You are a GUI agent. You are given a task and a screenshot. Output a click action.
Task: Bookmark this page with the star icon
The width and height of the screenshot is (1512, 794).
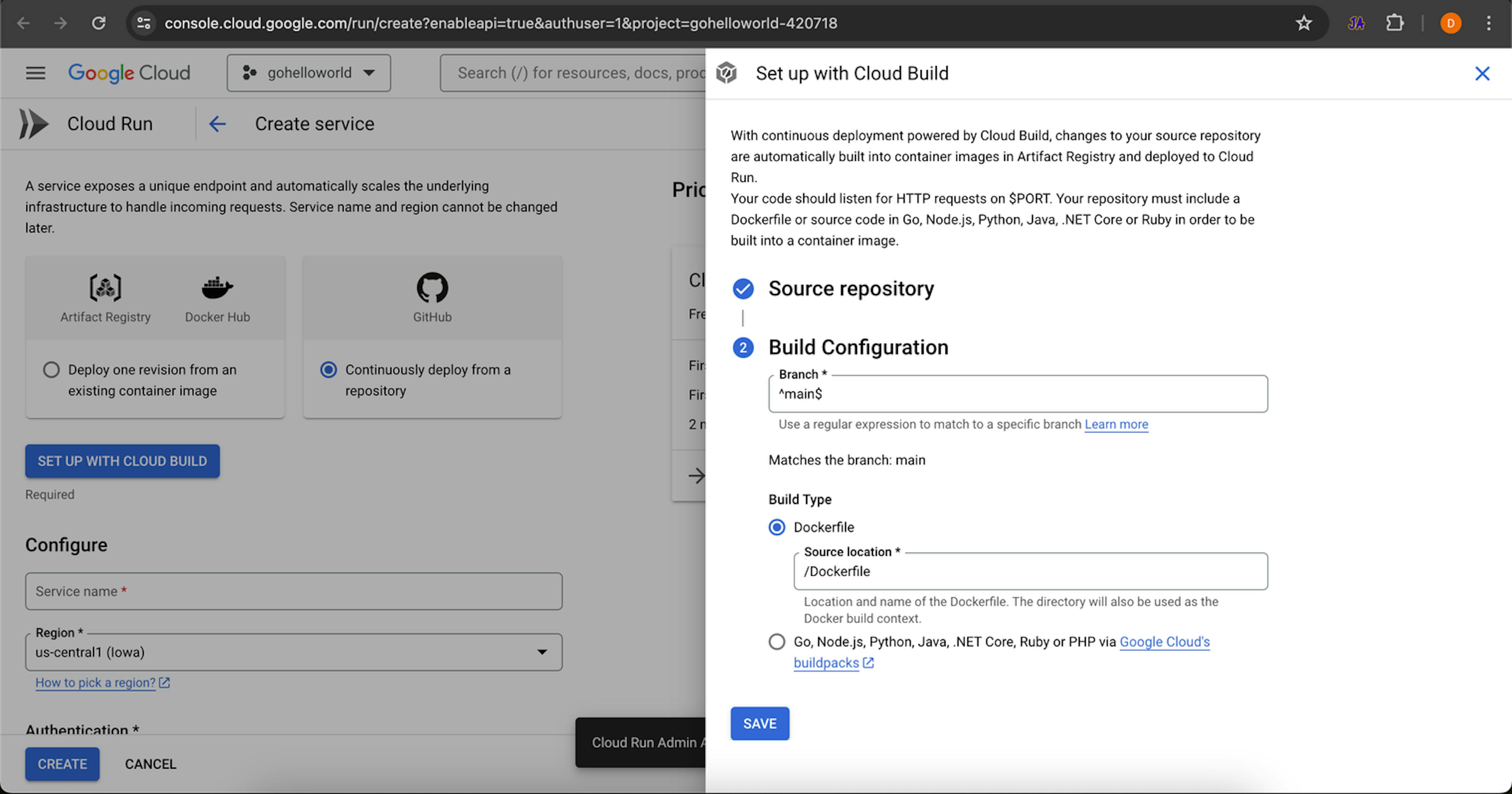click(1304, 24)
